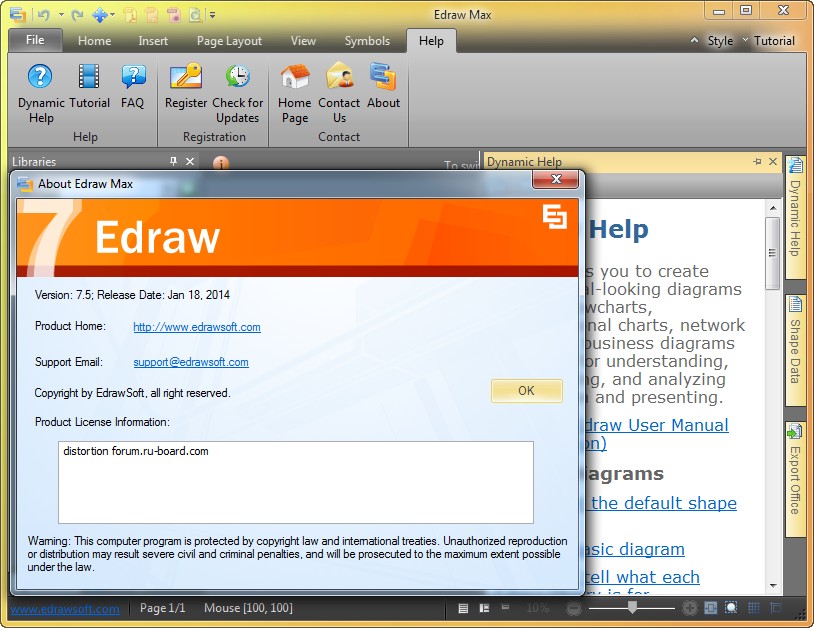Click the orange info icon below the ribbon

221,163
